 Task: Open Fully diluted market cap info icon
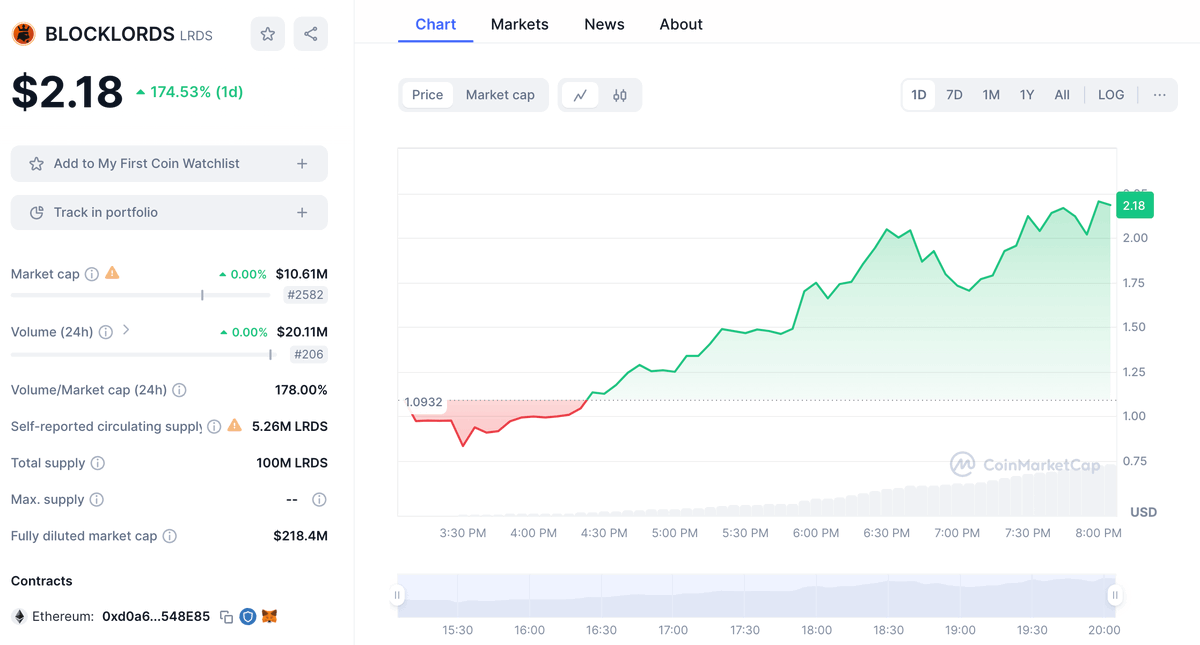tap(170, 536)
